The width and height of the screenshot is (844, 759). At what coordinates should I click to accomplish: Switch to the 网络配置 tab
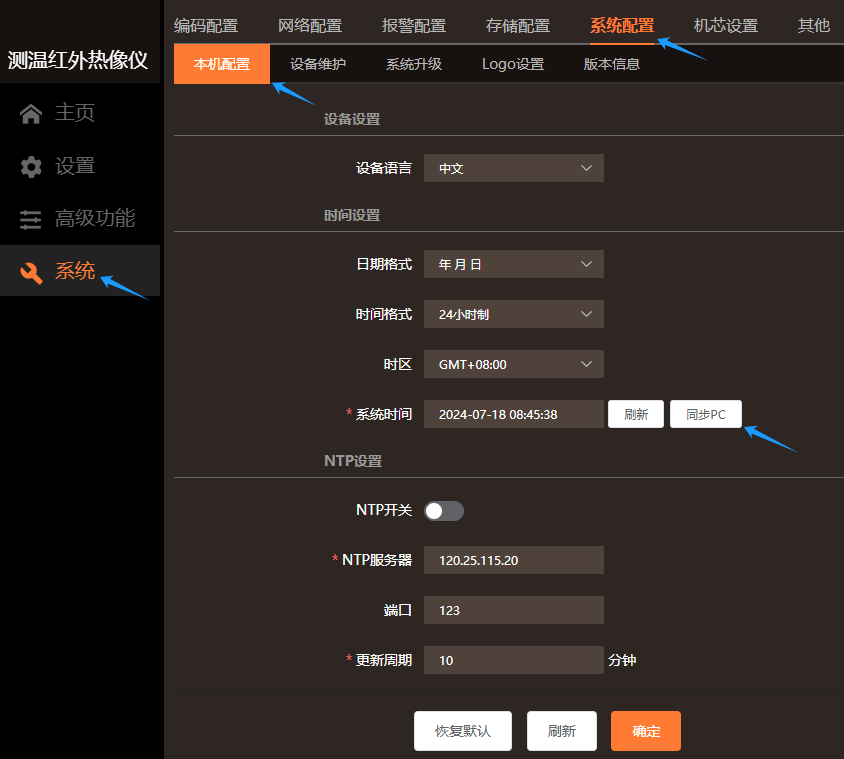tap(310, 26)
